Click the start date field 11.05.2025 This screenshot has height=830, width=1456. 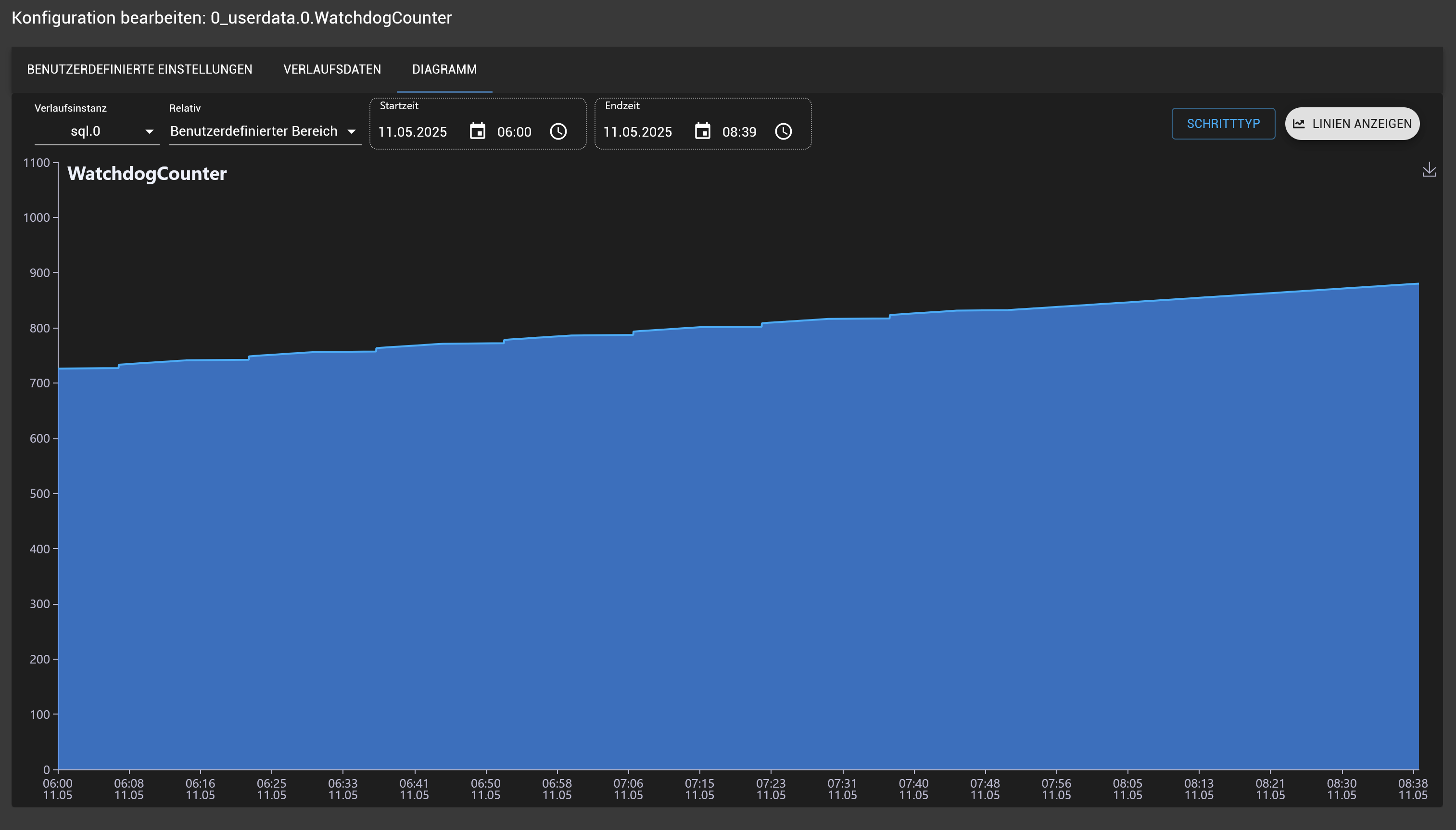click(413, 132)
